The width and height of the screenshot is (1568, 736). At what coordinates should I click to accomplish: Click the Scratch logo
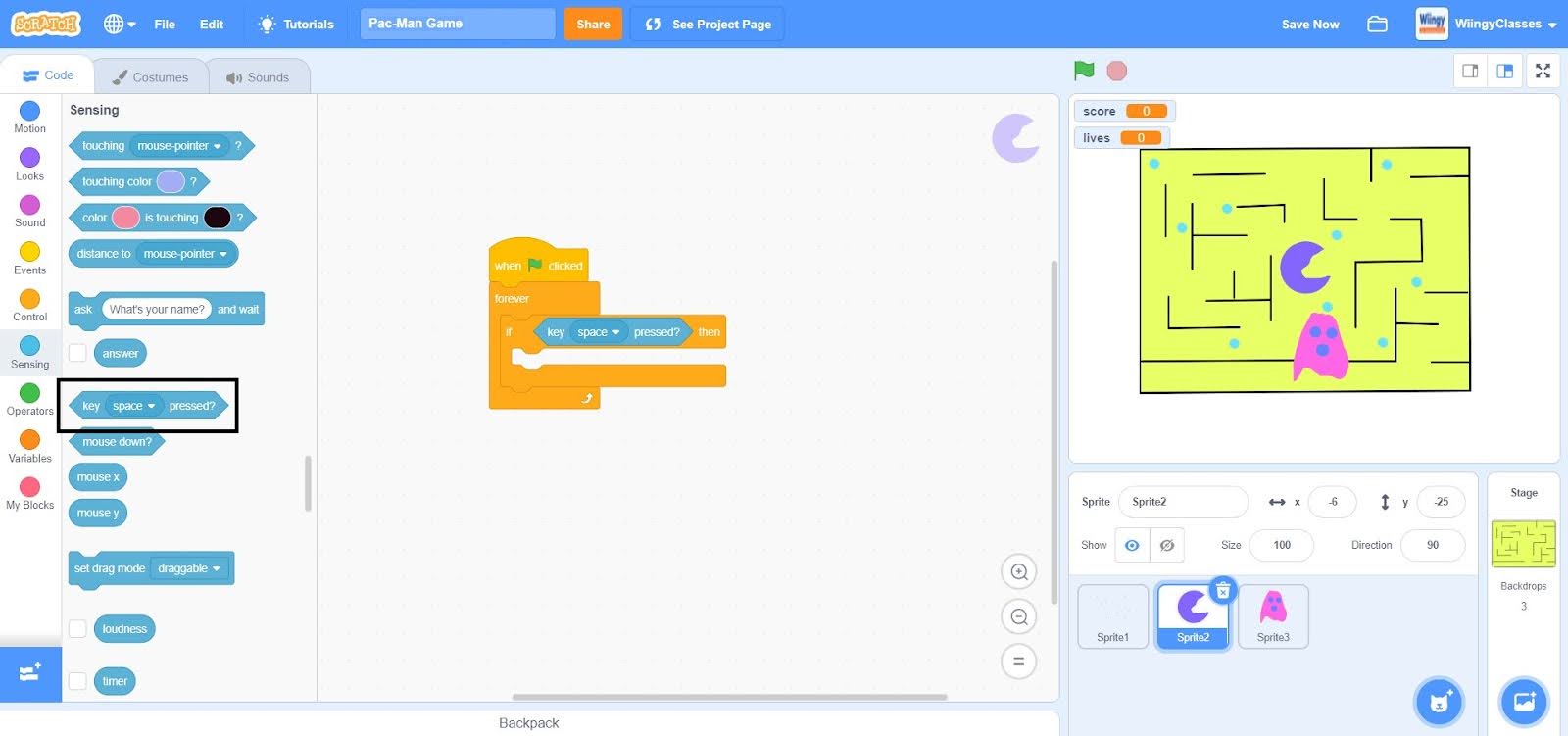coord(45,24)
